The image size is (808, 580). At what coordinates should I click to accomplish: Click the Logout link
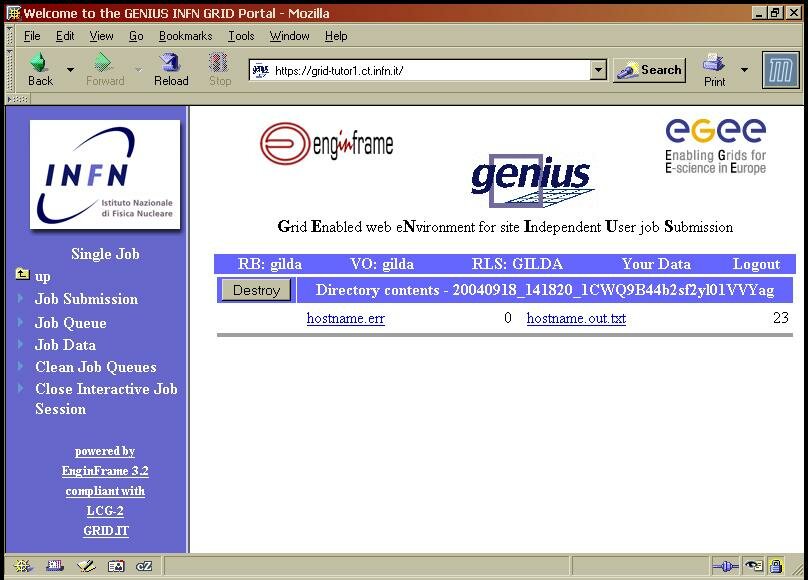[x=756, y=264]
